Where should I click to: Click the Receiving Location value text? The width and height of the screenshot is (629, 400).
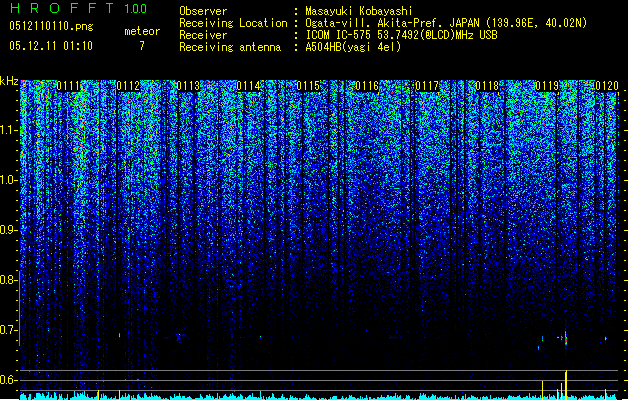click(446, 23)
